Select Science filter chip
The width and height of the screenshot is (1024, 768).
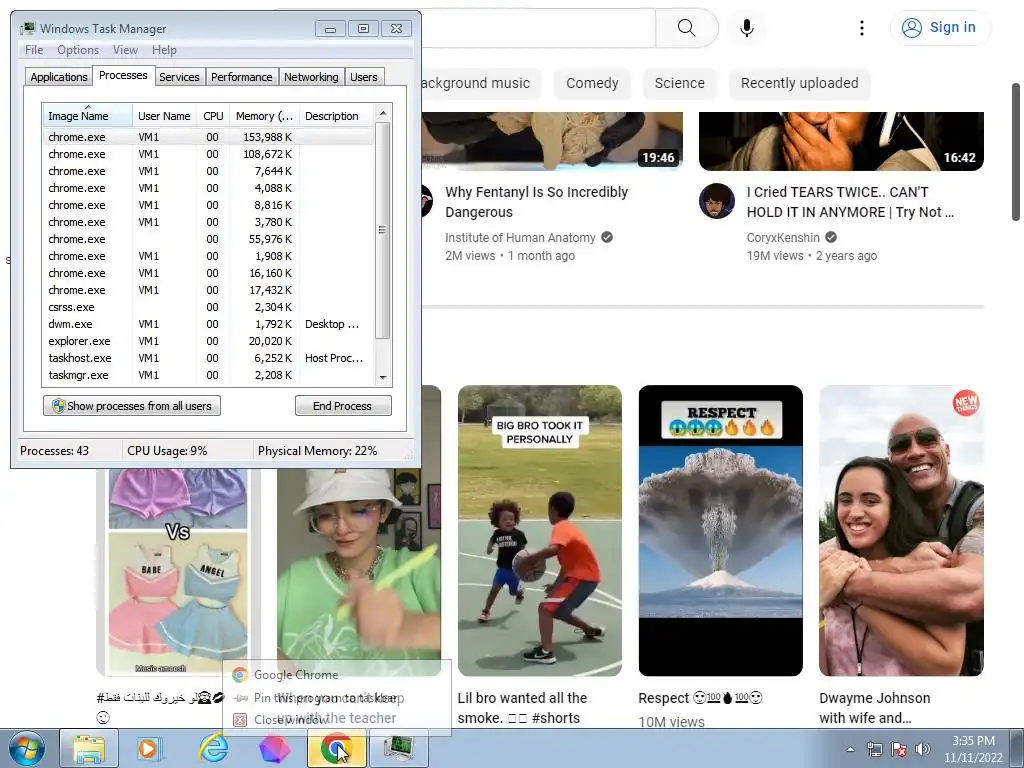click(679, 83)
